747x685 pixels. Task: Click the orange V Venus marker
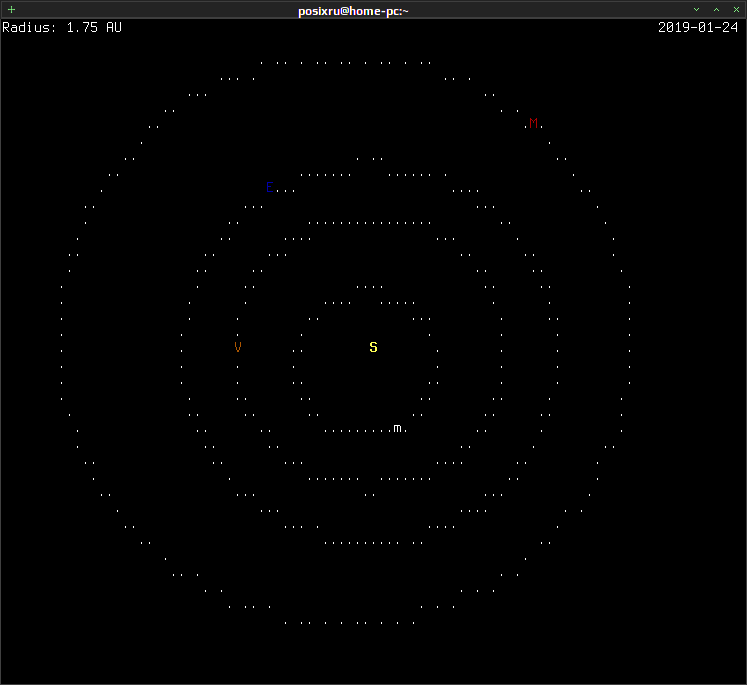[x=238, y=347]
